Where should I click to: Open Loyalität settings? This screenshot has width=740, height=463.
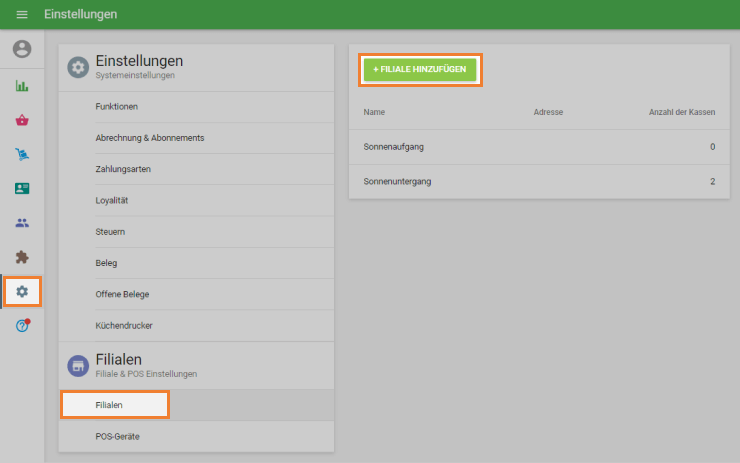112,200
